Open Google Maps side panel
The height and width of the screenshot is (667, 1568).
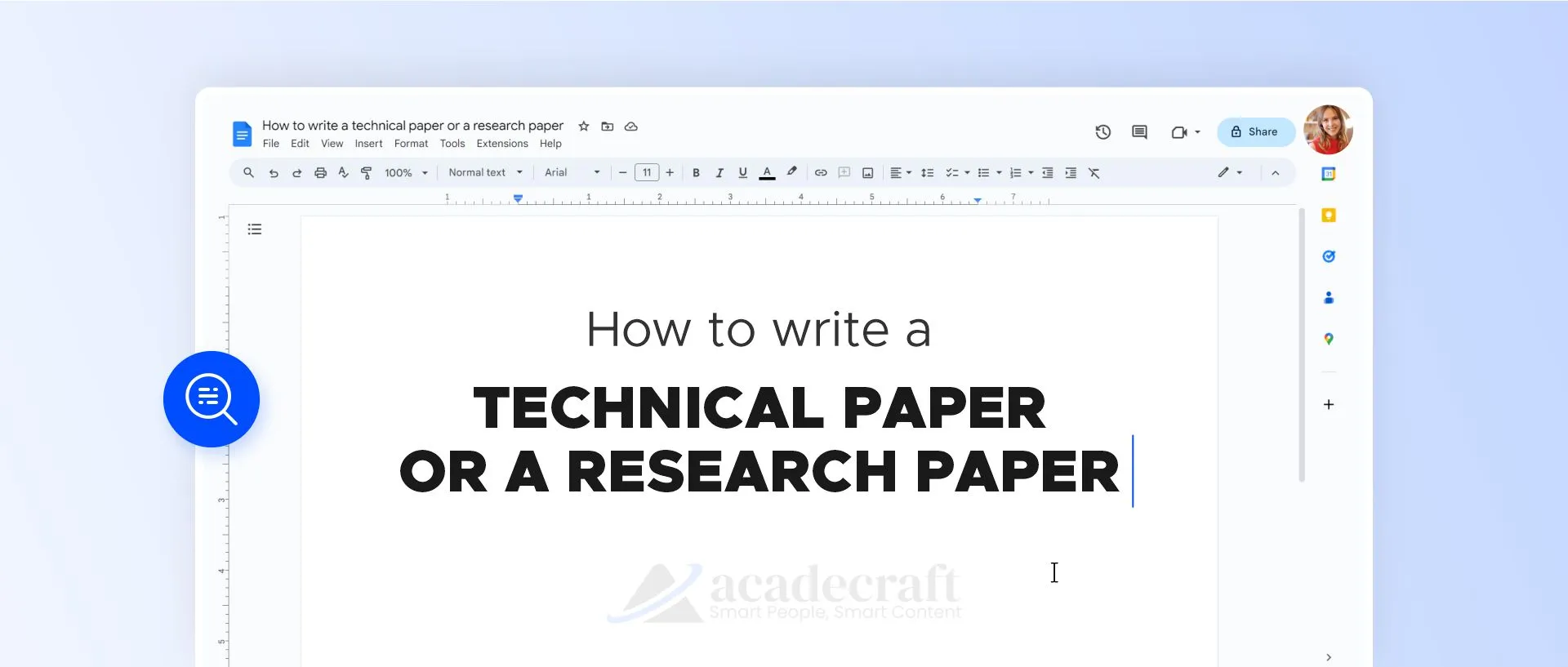pyautogui.click(x=1329, y=339)
